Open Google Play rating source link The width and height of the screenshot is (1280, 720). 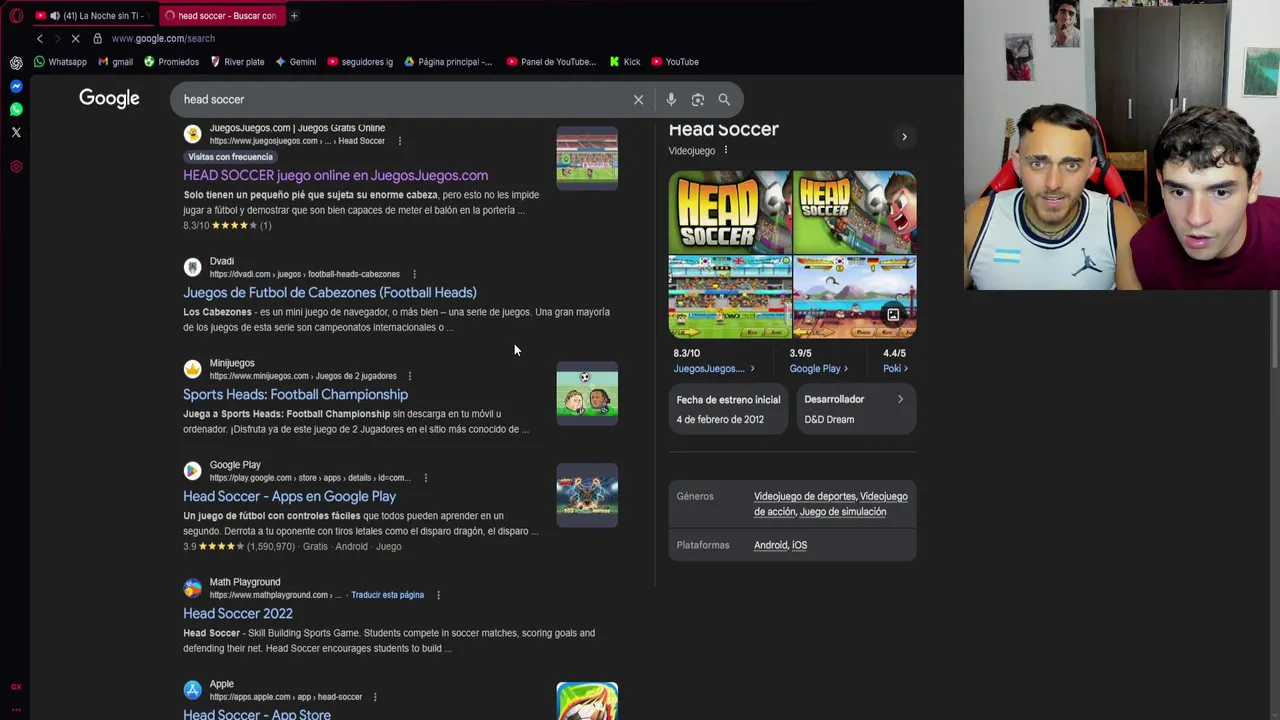pyautogui.click(x=818, y=369)
